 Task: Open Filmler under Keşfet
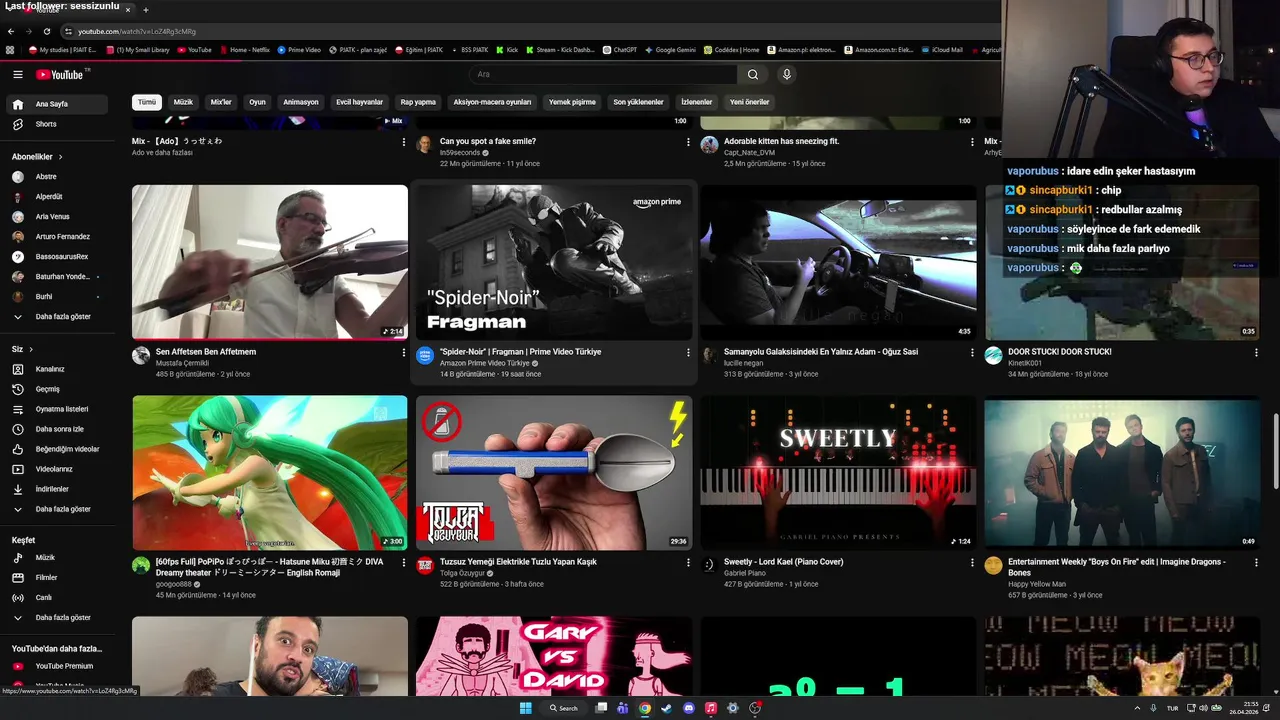pos(58,577)
